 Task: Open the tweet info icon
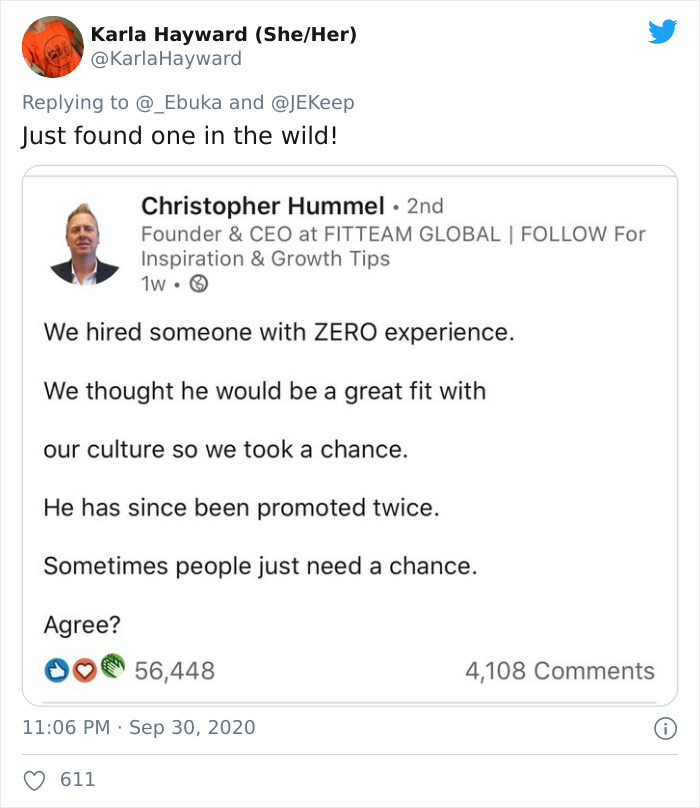pyautogui.click(x=665, y=730)
